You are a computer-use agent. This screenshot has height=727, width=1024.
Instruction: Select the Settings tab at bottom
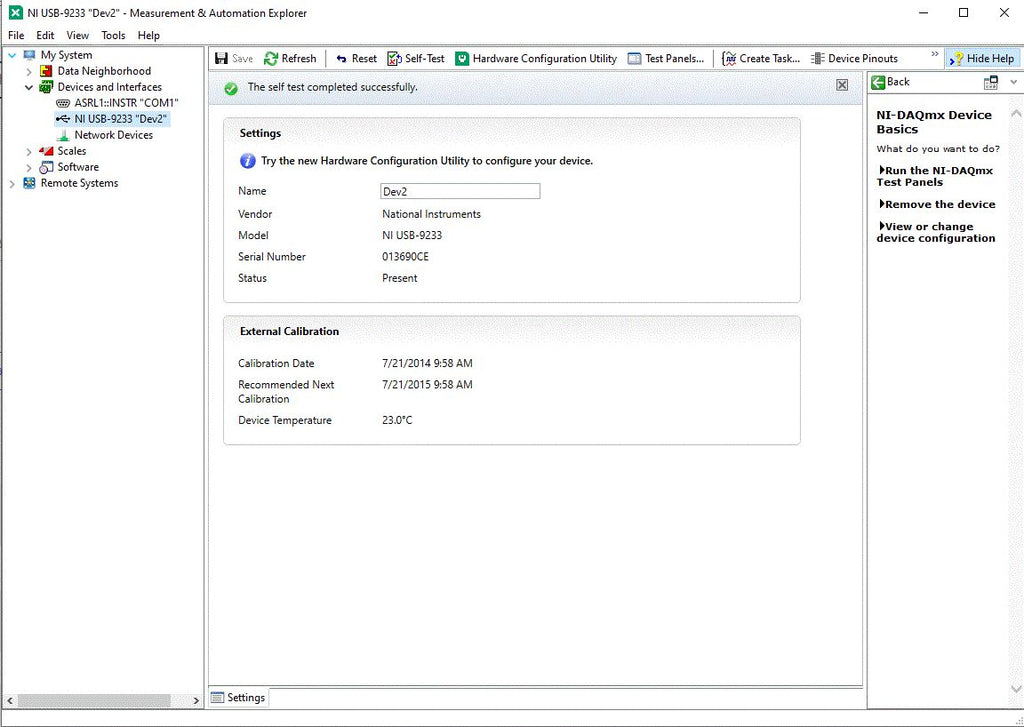[x=238, y=698]
